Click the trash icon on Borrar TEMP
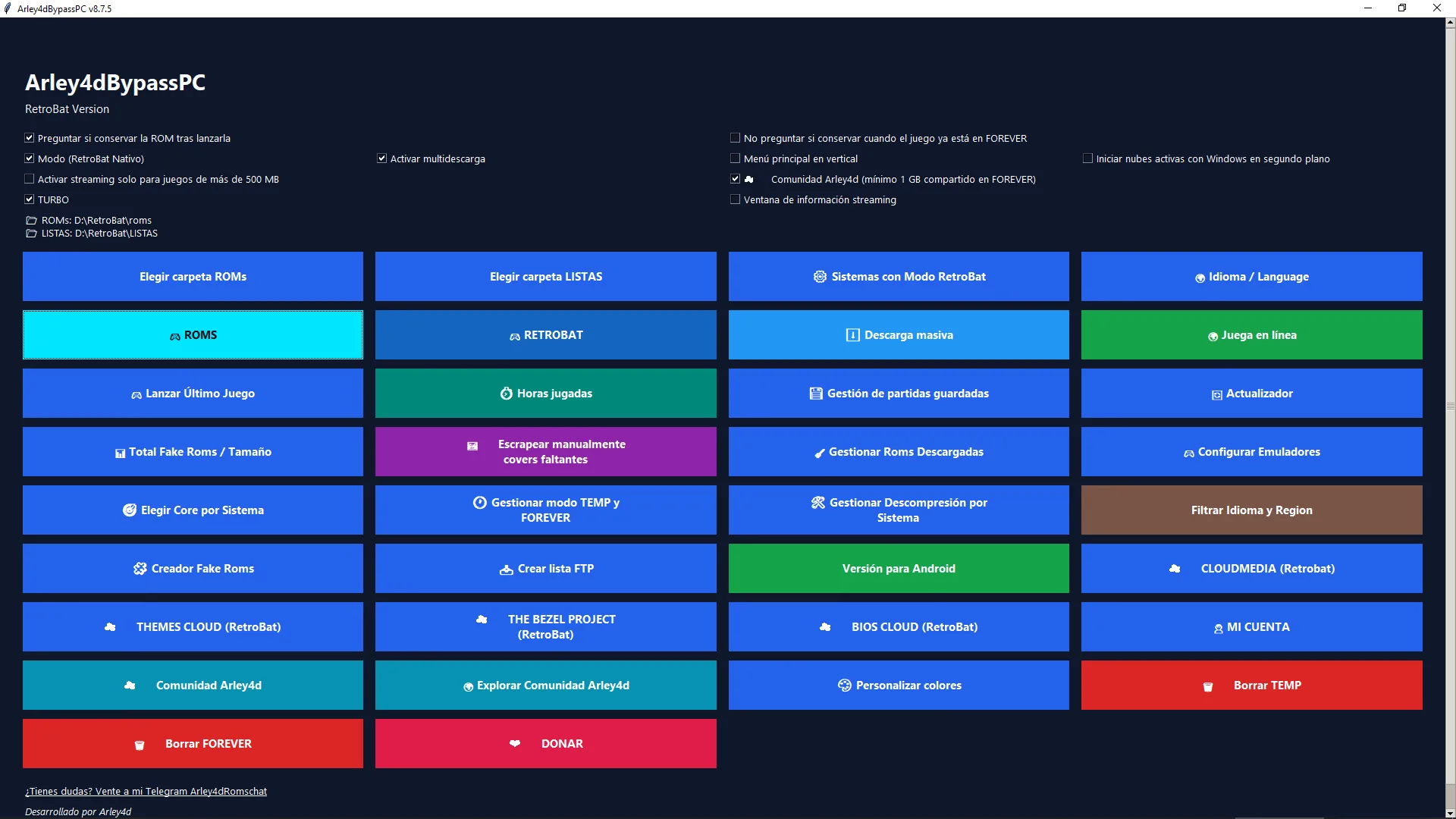Image resolution: width=1456 pixels, height=819 pixels. point(1208,686)
